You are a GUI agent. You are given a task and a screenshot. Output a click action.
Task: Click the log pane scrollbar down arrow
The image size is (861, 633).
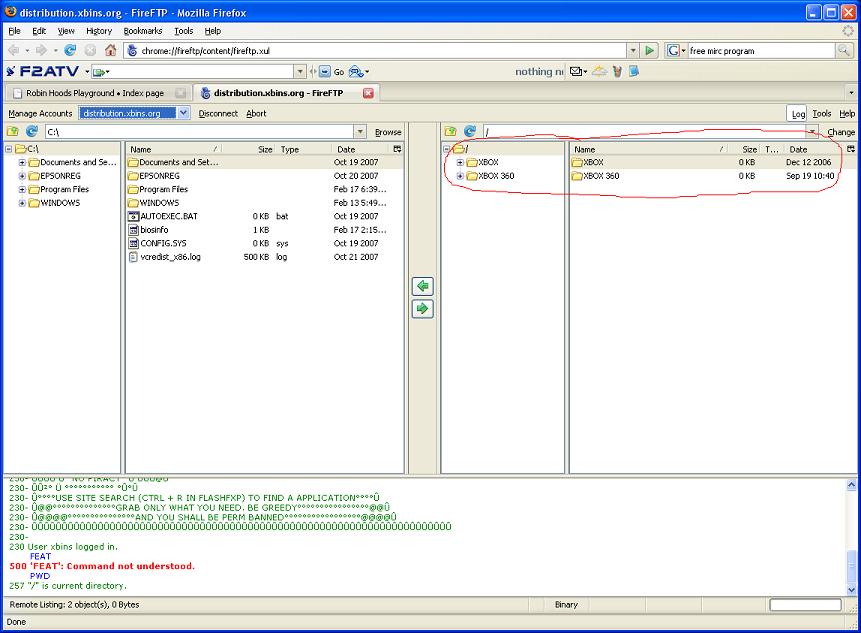pyautogui.click(x=851, y=590)
